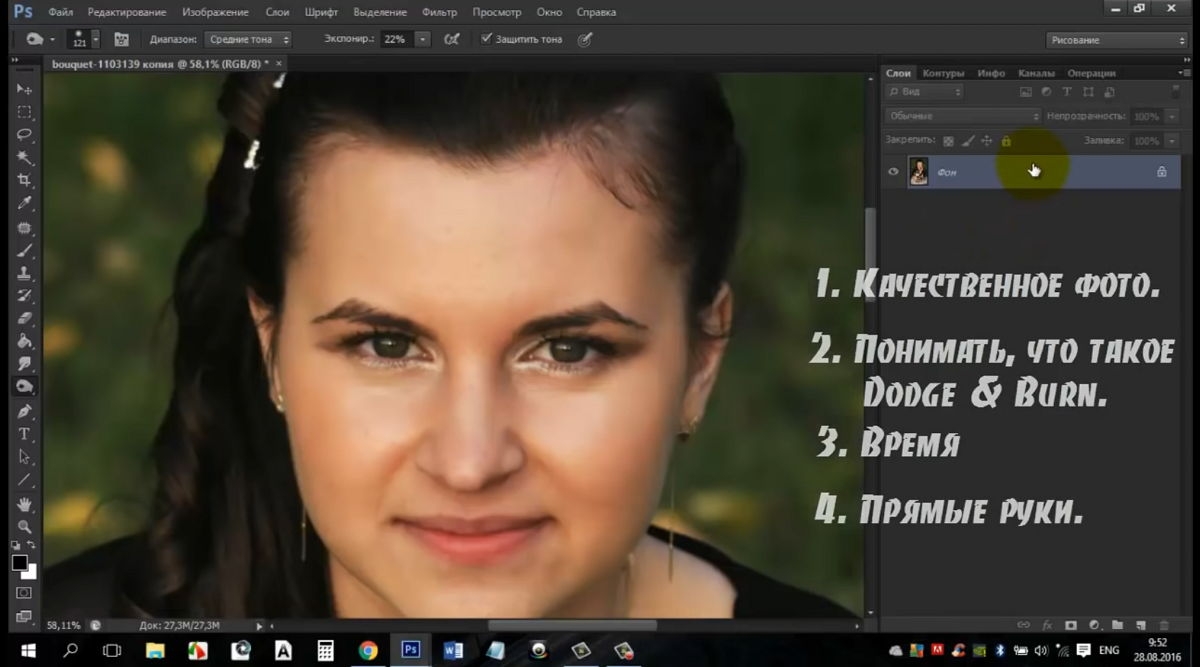This screenshot has height=667, width=1200.
Task: Select the Hand tool
Action: point(25,505)
